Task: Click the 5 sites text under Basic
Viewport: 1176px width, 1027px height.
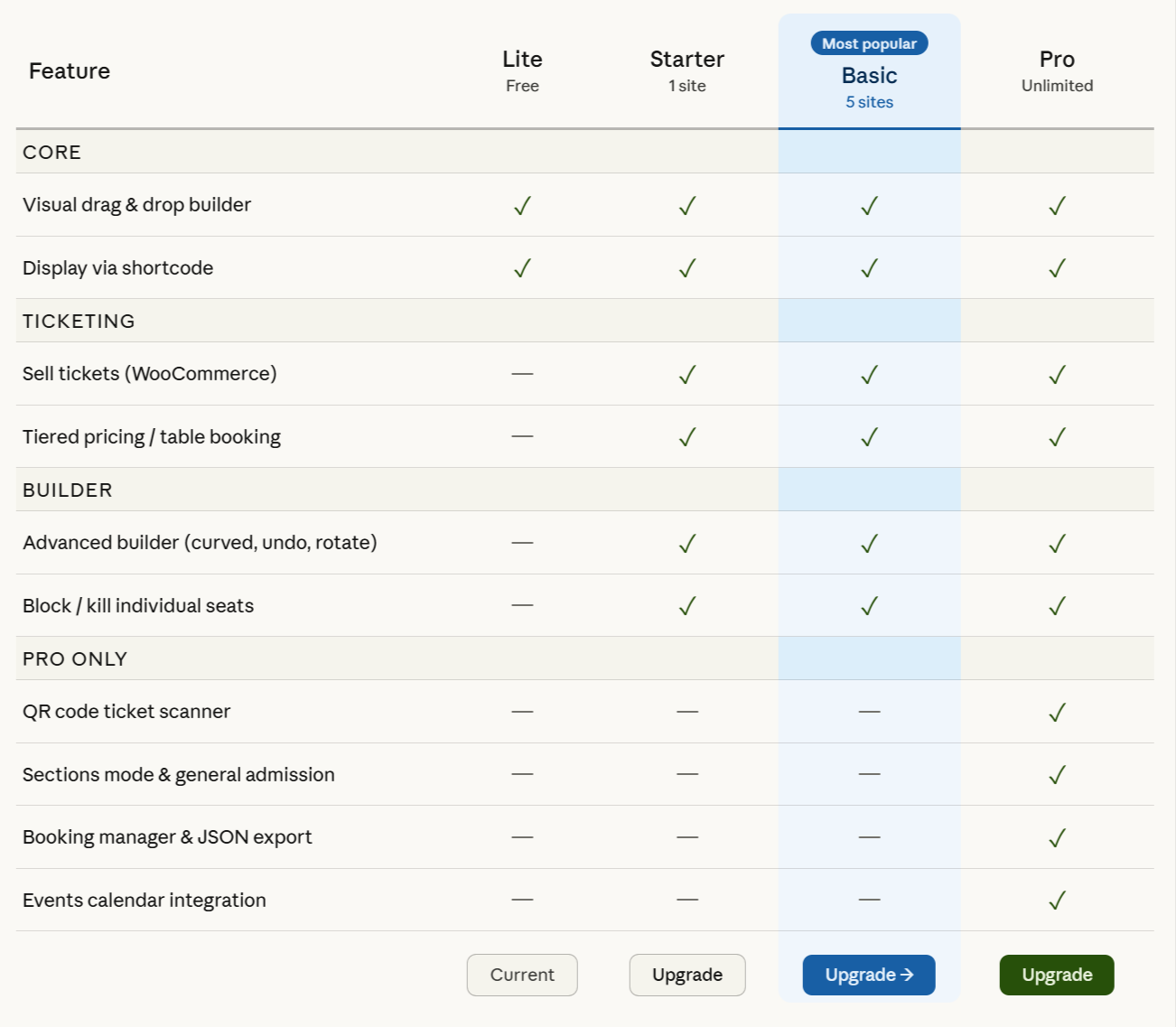Action: (869, 102)
